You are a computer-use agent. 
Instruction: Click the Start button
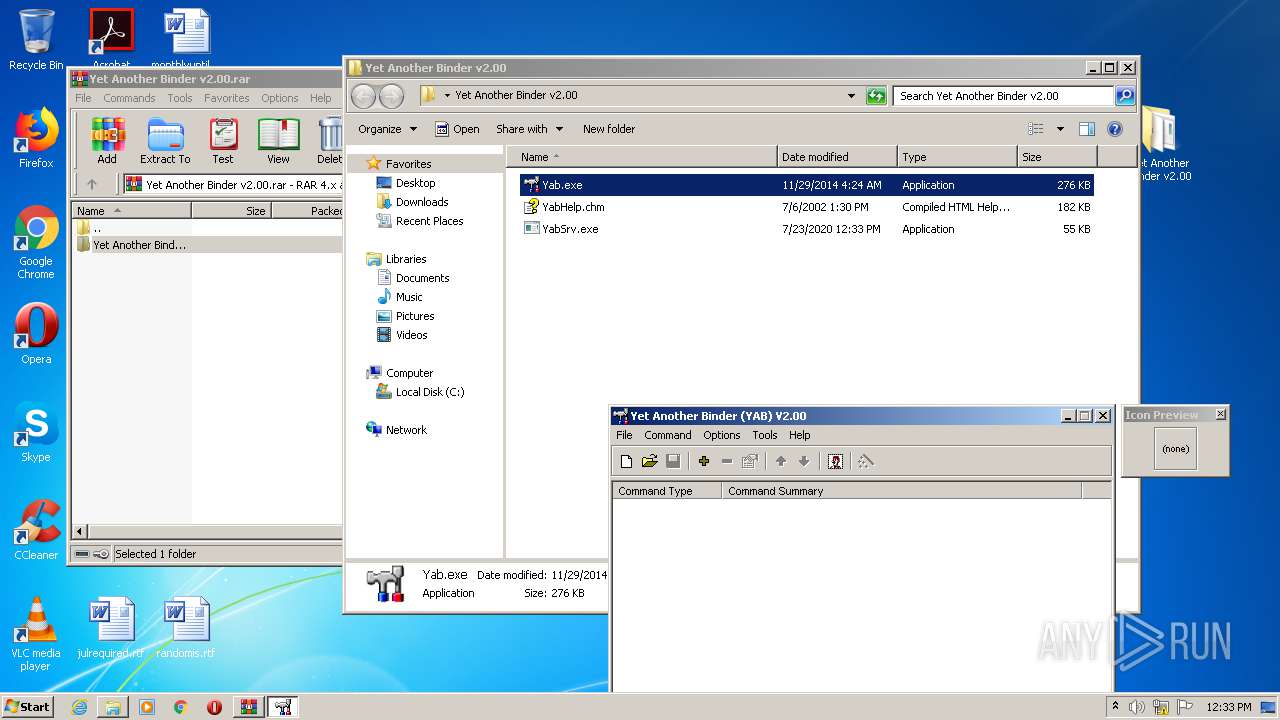click(28, 707)
